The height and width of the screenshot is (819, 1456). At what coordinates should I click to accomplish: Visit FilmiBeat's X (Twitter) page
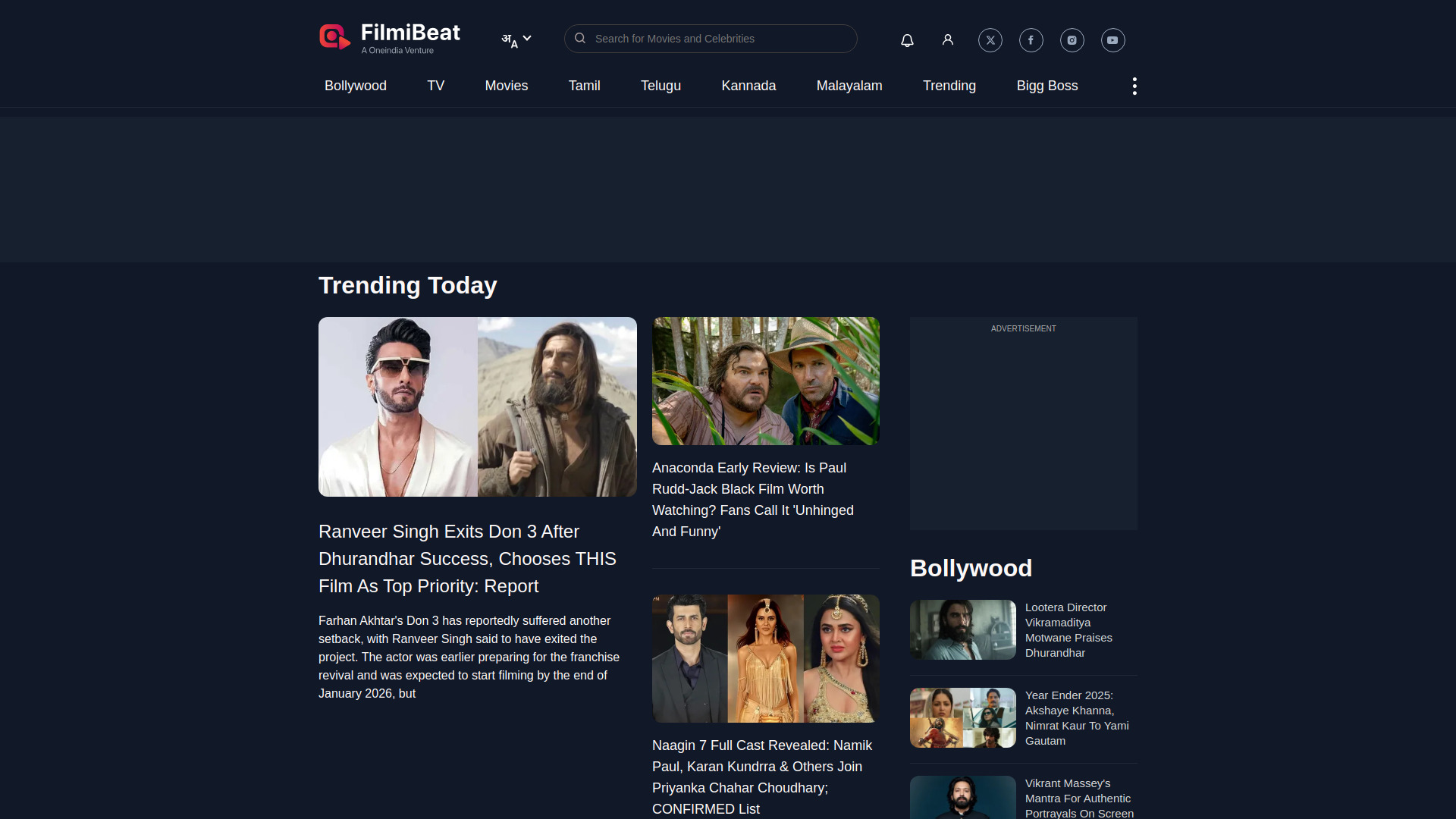(x=990, y=40)
